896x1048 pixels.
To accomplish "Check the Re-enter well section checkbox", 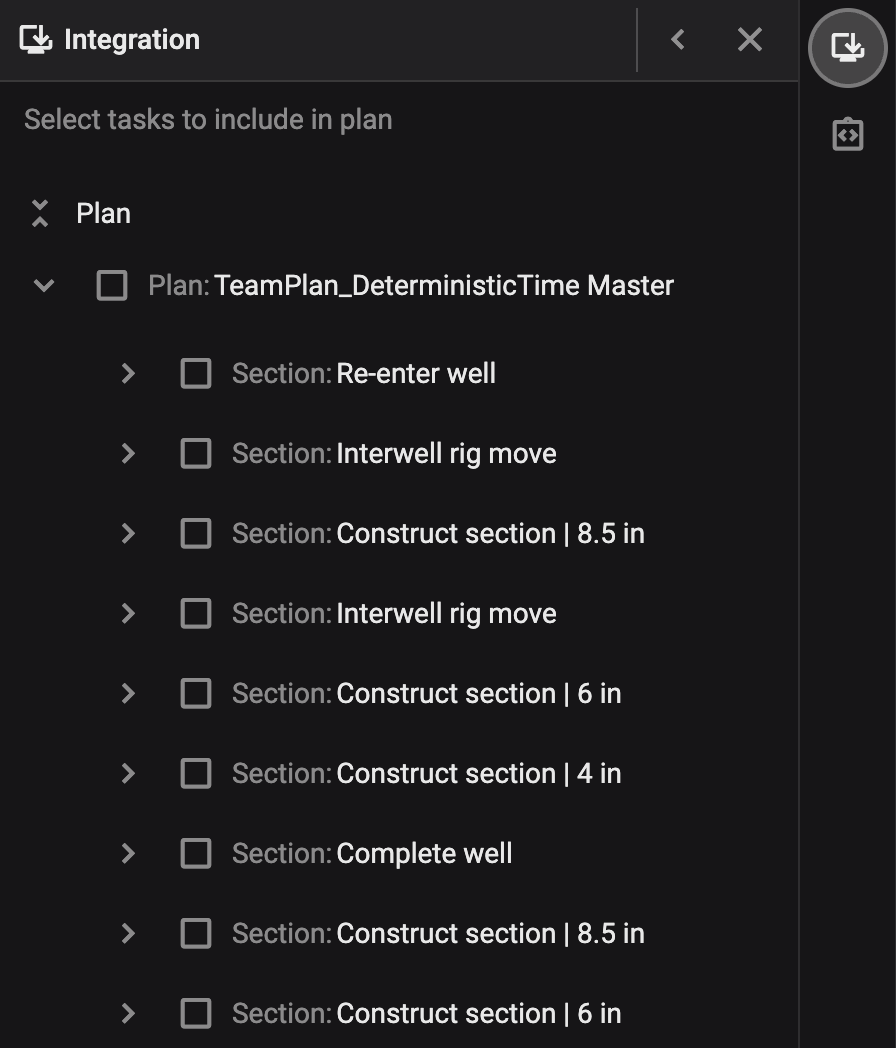I will pyautogui.click(x=196, y=373).
